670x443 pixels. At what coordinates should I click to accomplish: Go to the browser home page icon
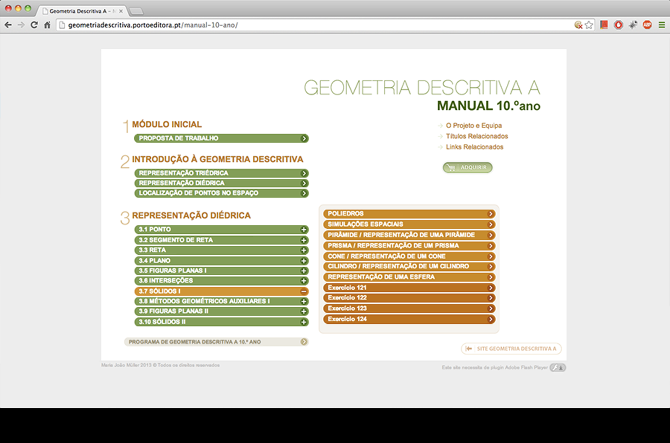tap(48, 24)
